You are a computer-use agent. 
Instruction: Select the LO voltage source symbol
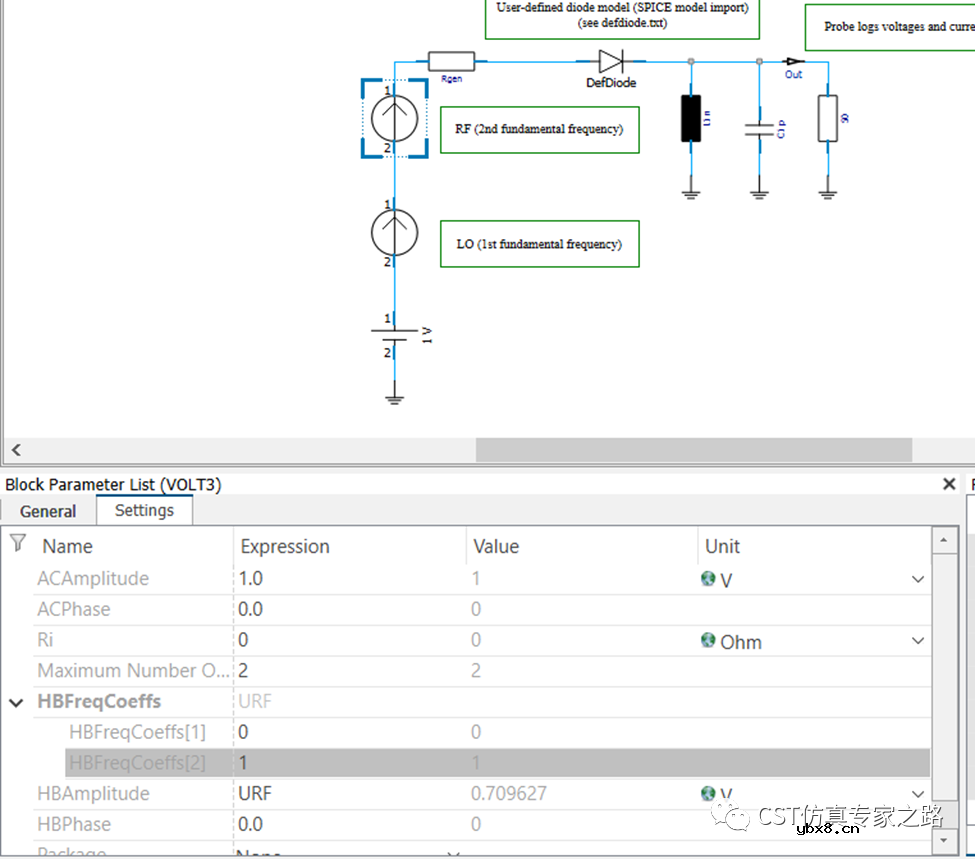pos(395,233)
